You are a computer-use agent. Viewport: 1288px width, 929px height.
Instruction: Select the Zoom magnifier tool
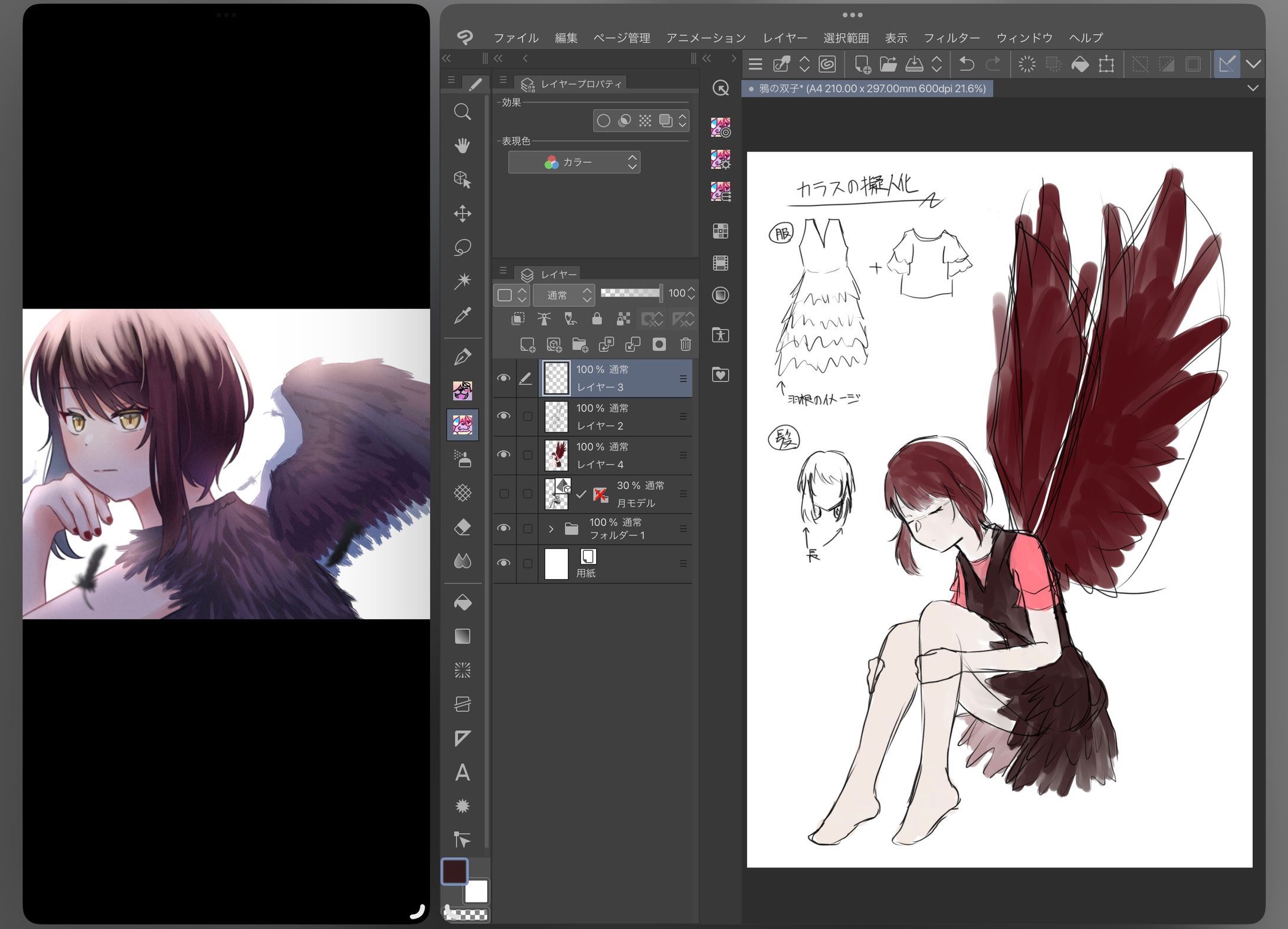click(462, 111)
